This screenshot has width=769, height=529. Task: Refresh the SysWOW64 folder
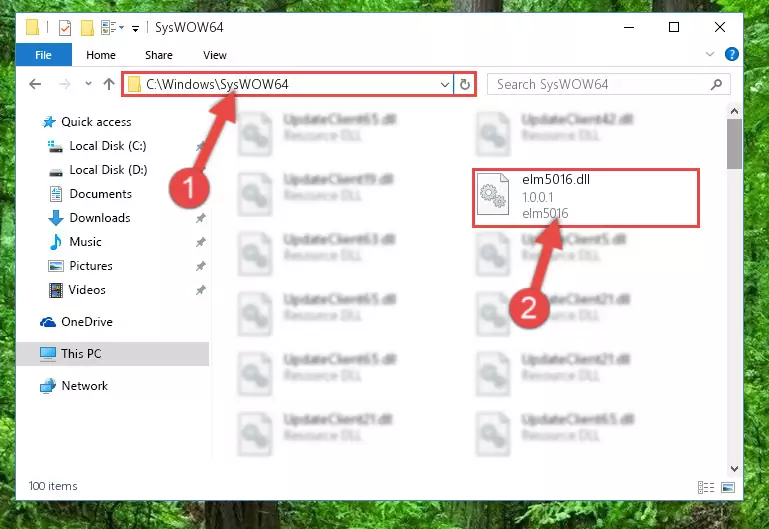tap(464, 85)
